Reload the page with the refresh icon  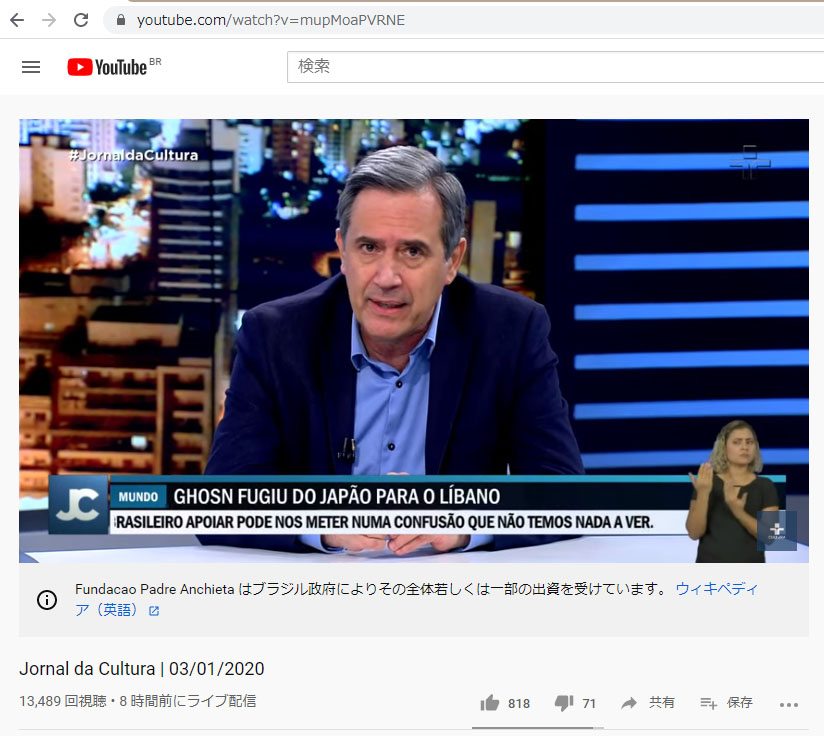coord(81,20)
